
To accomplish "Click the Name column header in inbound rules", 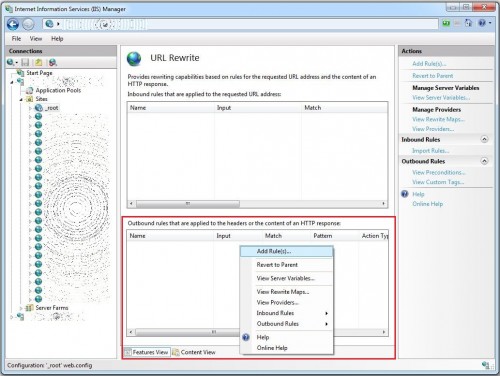I will click(171, 108).
